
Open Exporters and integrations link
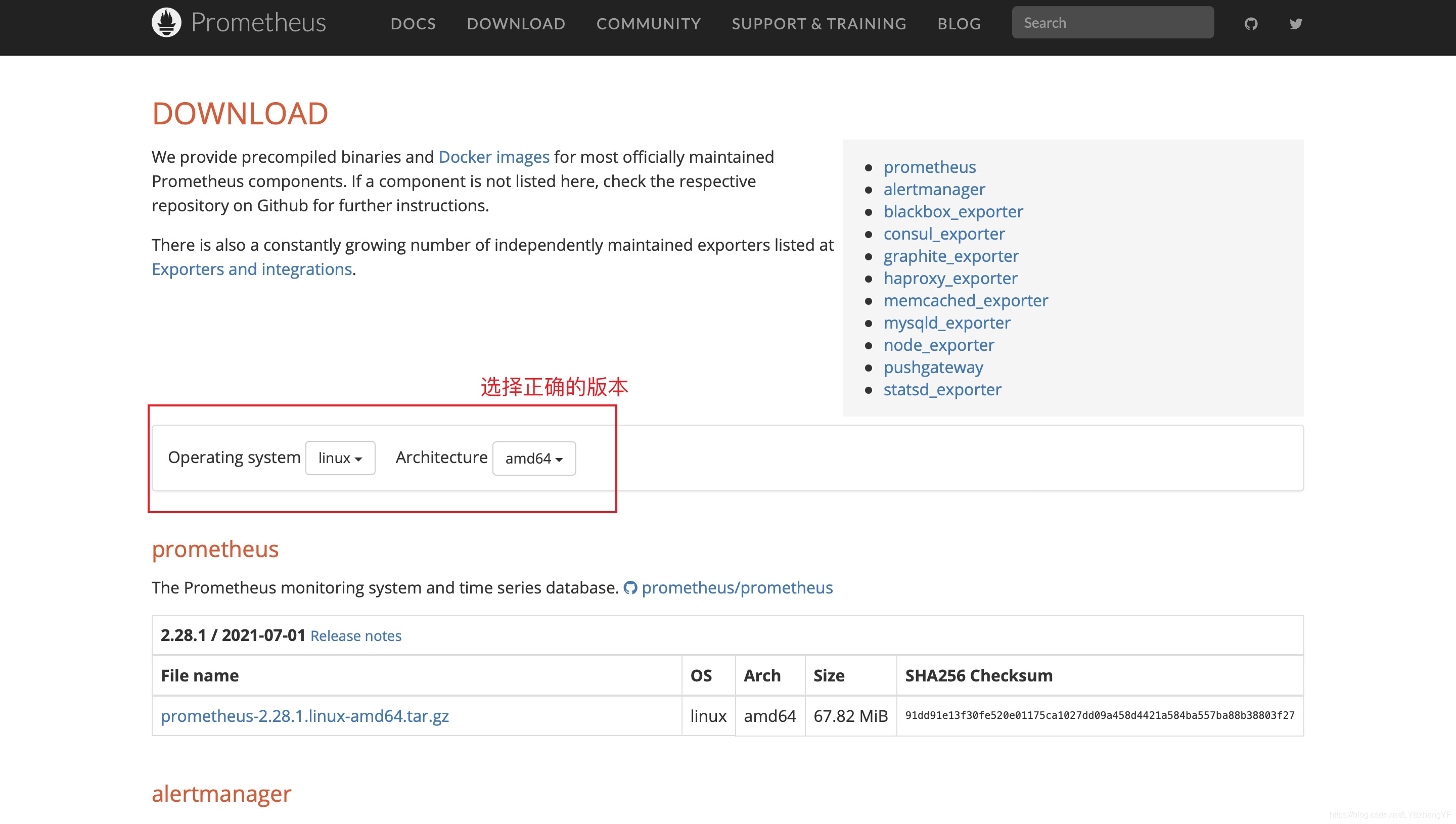[251, 269]
